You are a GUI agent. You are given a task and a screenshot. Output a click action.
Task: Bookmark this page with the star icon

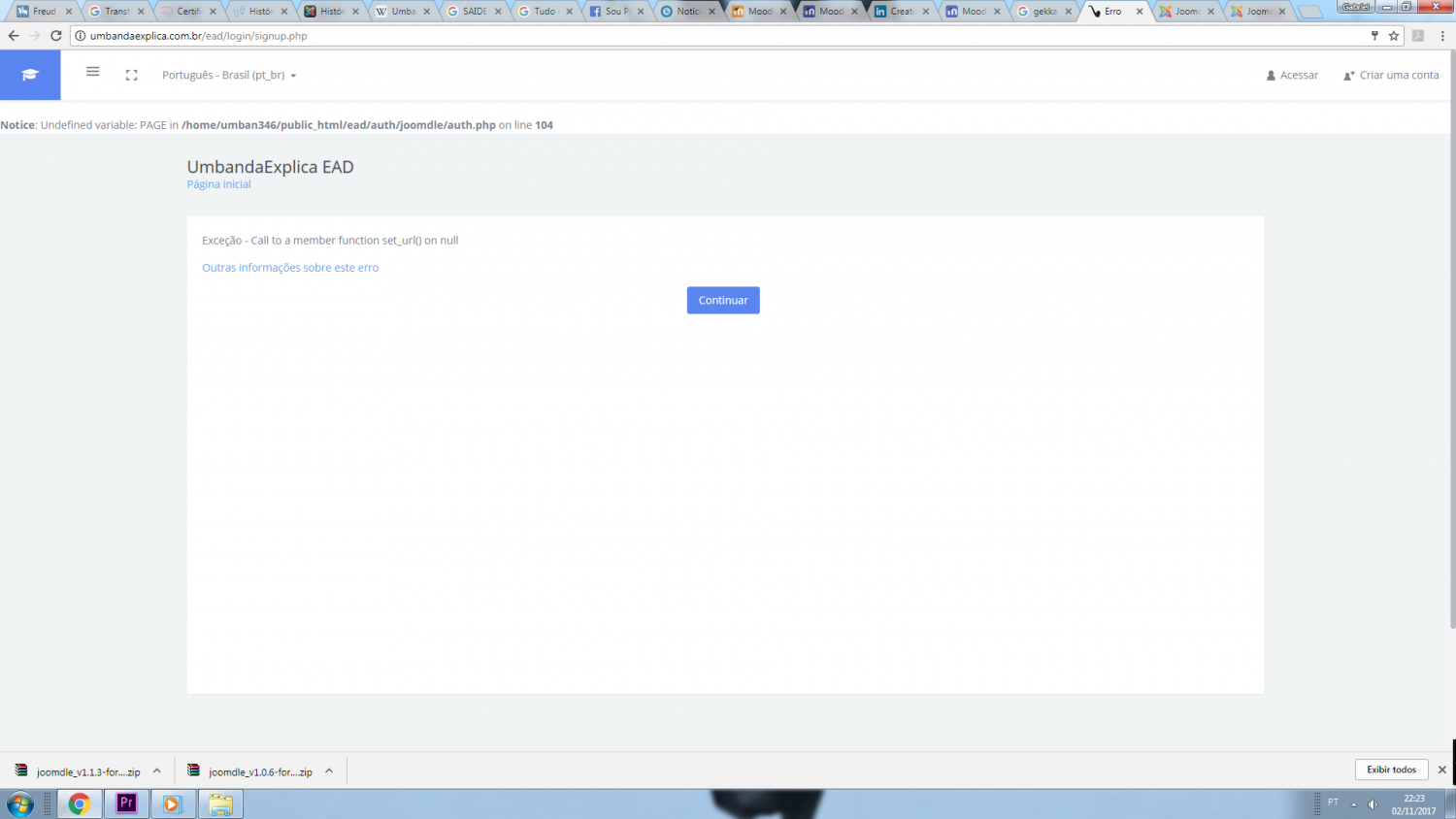point(1394,36)
